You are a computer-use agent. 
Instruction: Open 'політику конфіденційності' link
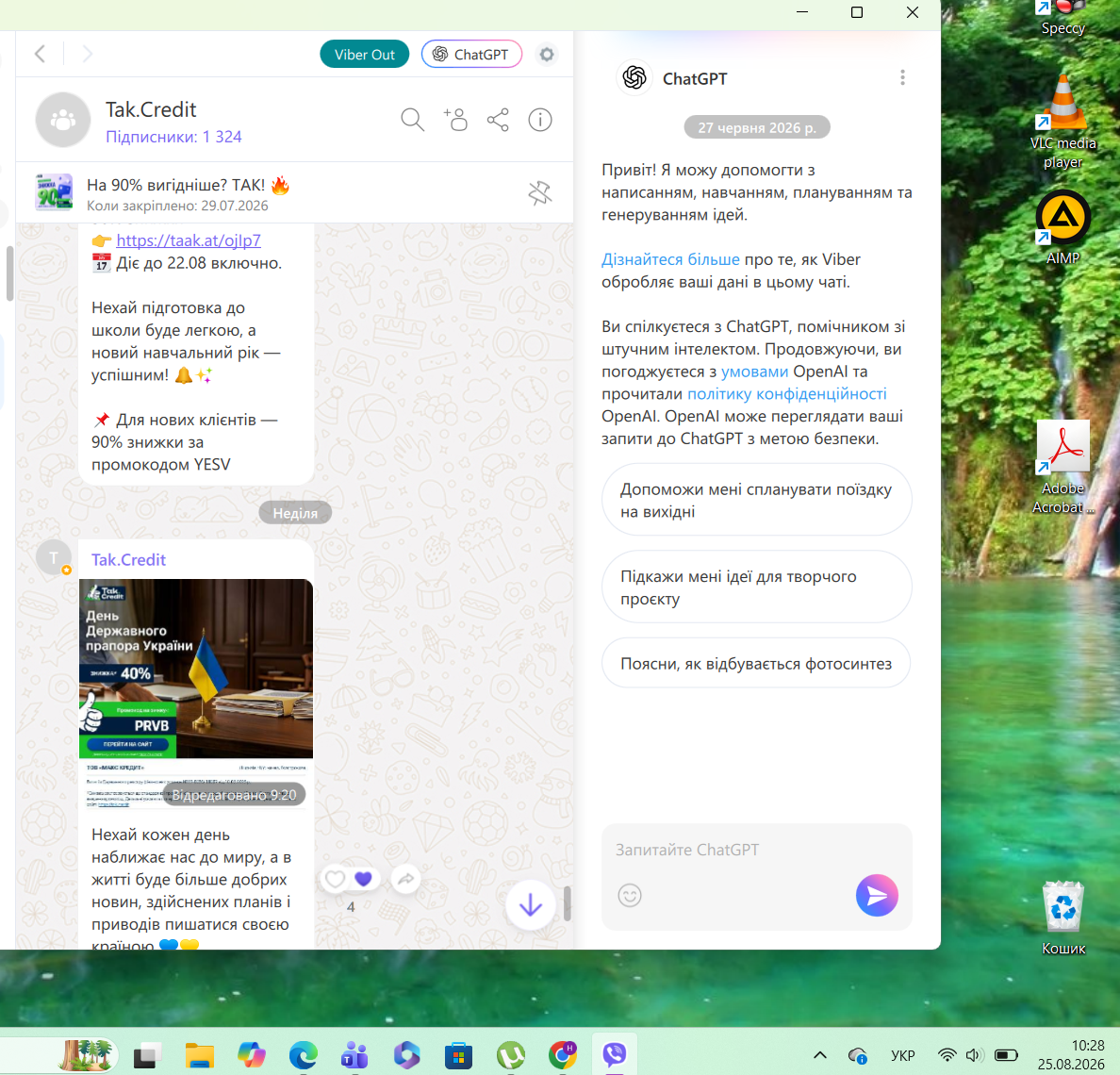point(786,393)
